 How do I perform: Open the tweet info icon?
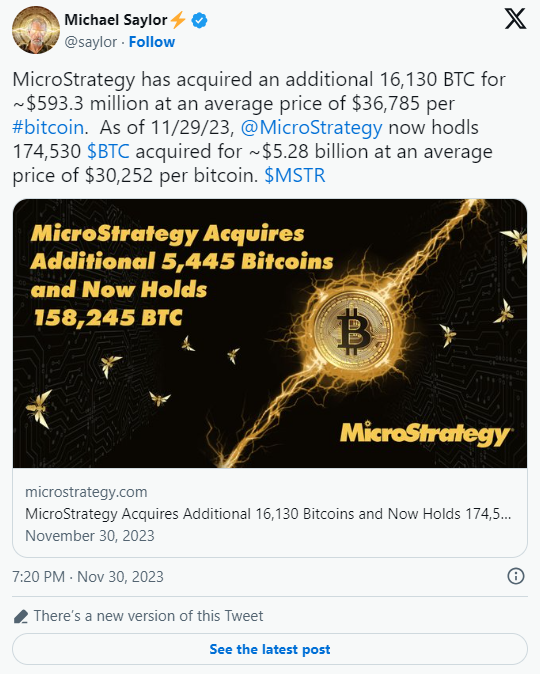pos(515,576)
